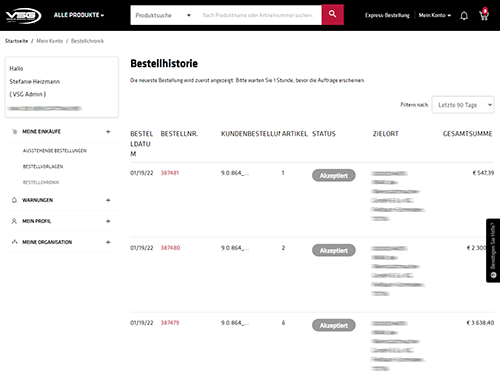
Task: Open the shopping cart icon
Action: (x=484, y=15)
